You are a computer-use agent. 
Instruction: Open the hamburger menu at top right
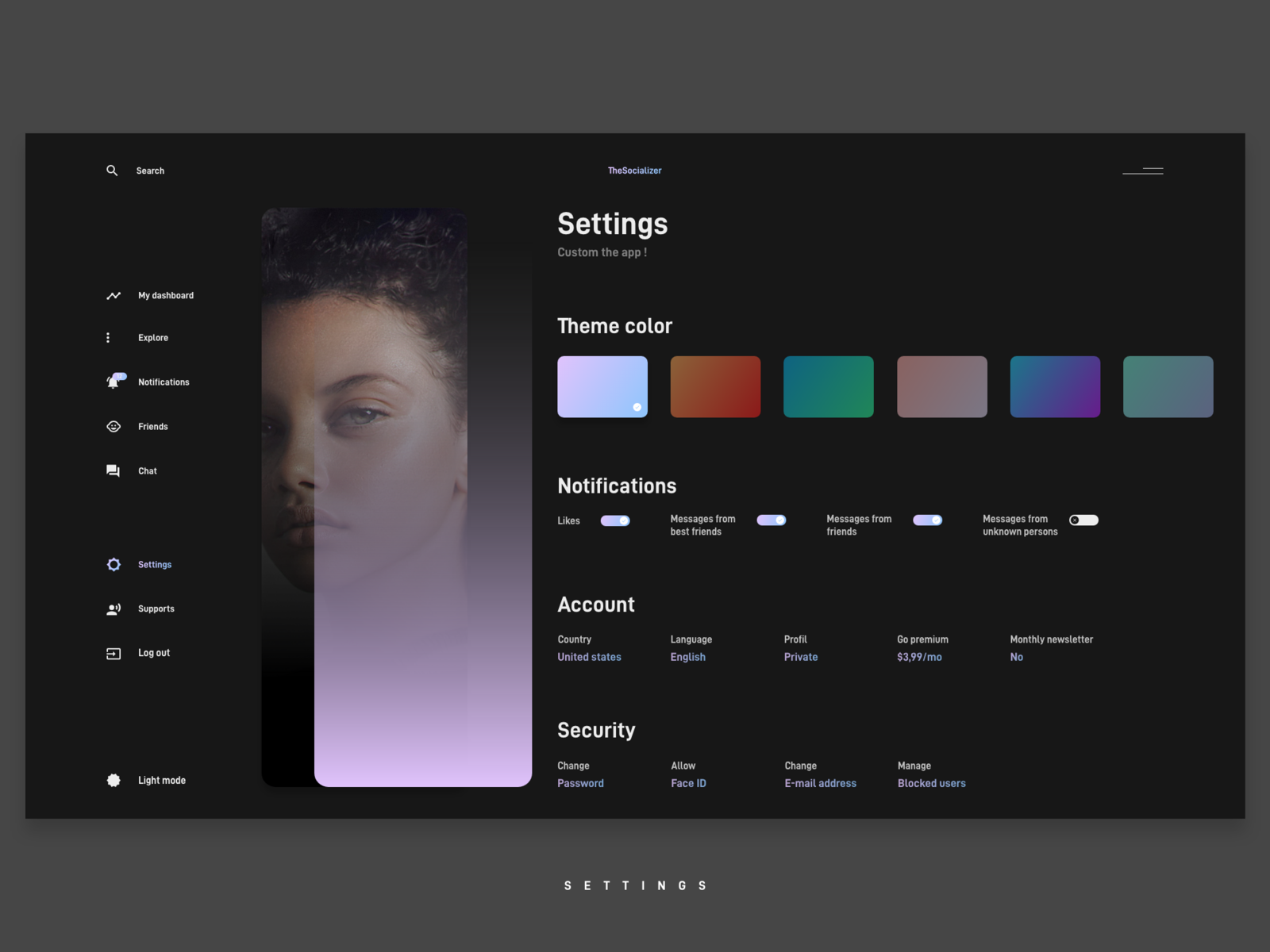tap(1143, 170)
